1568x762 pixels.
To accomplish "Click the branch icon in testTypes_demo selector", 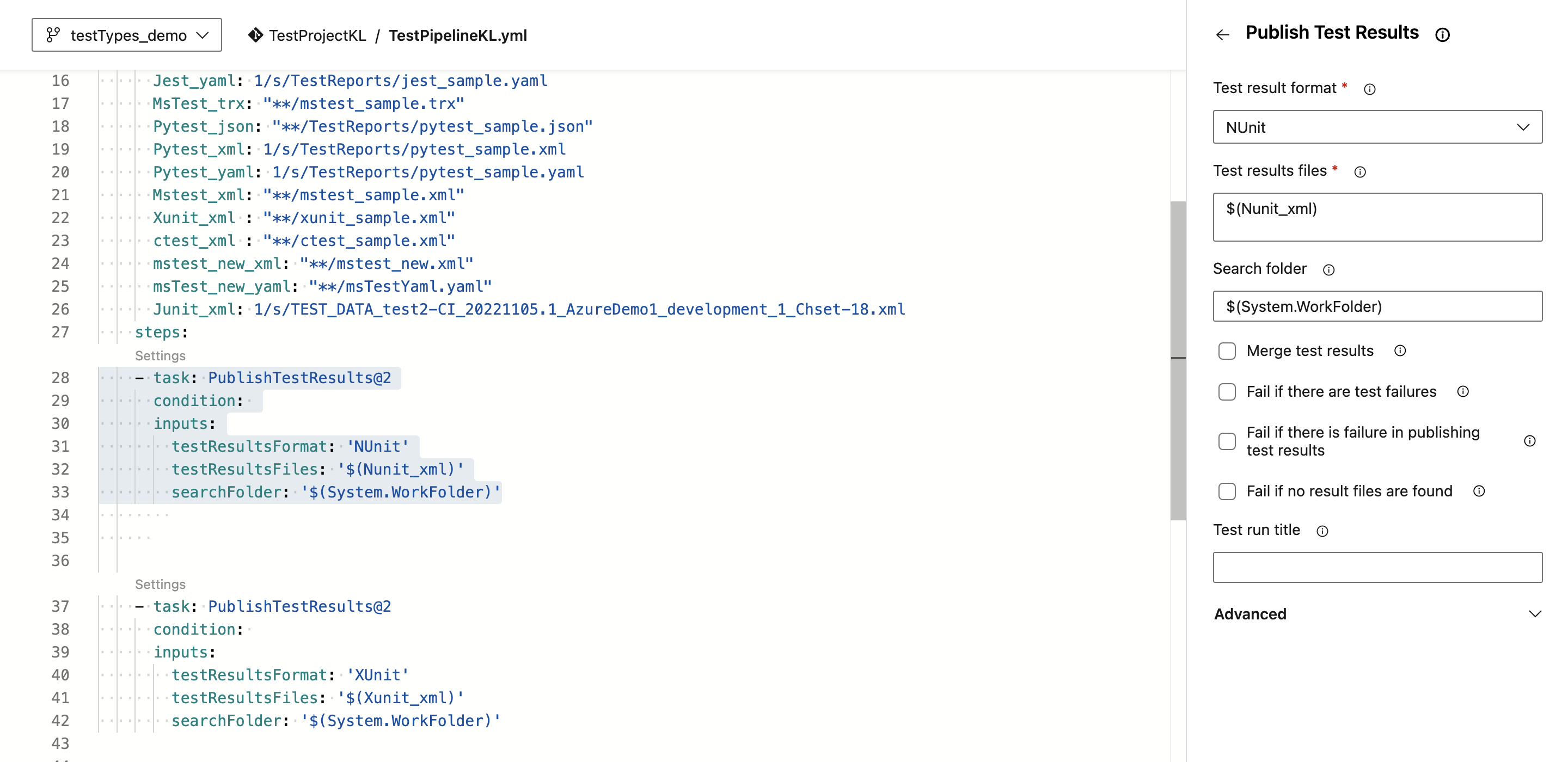I will (53, 35).
